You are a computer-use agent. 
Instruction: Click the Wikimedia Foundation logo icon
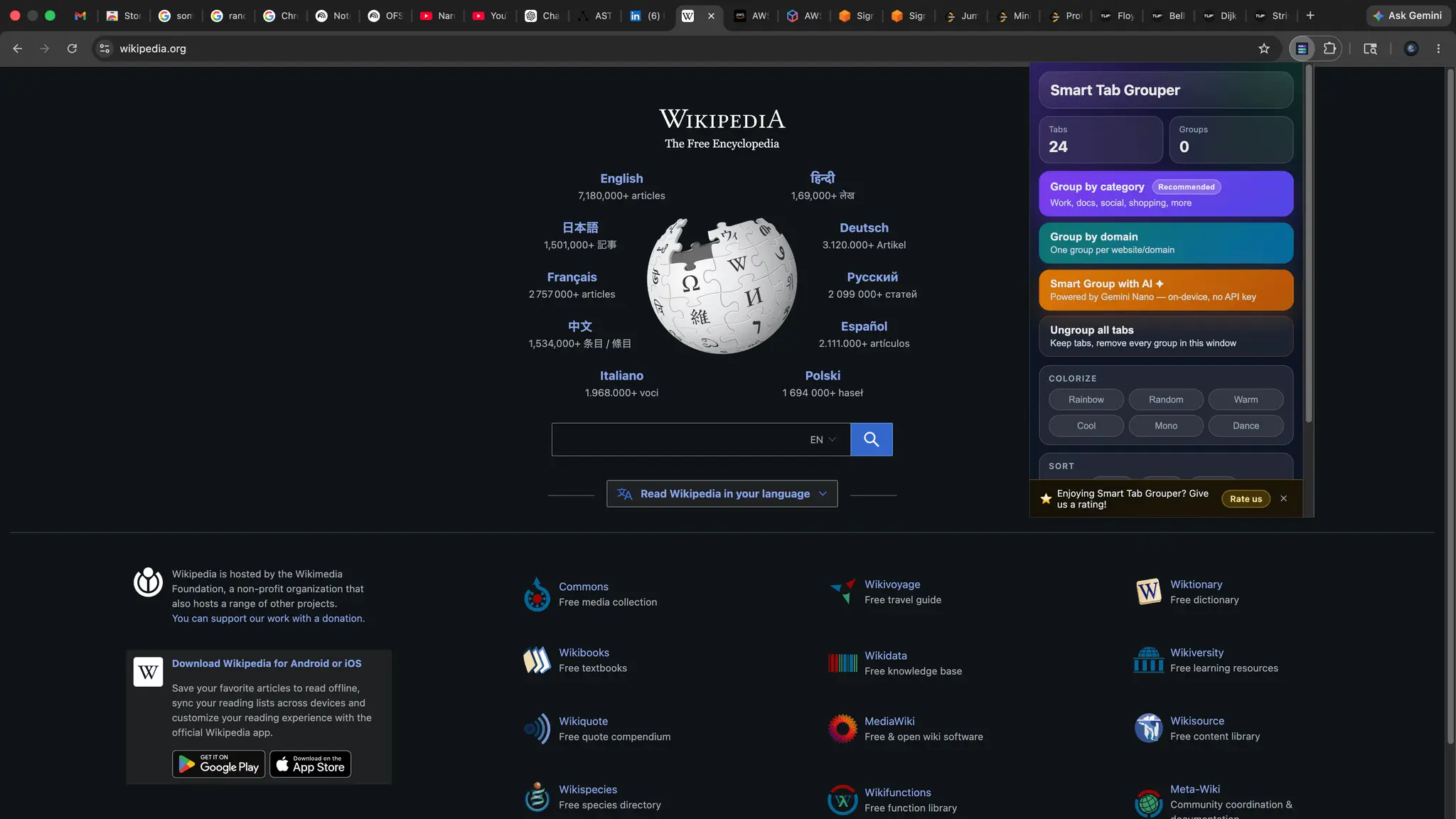pos(148,582)
